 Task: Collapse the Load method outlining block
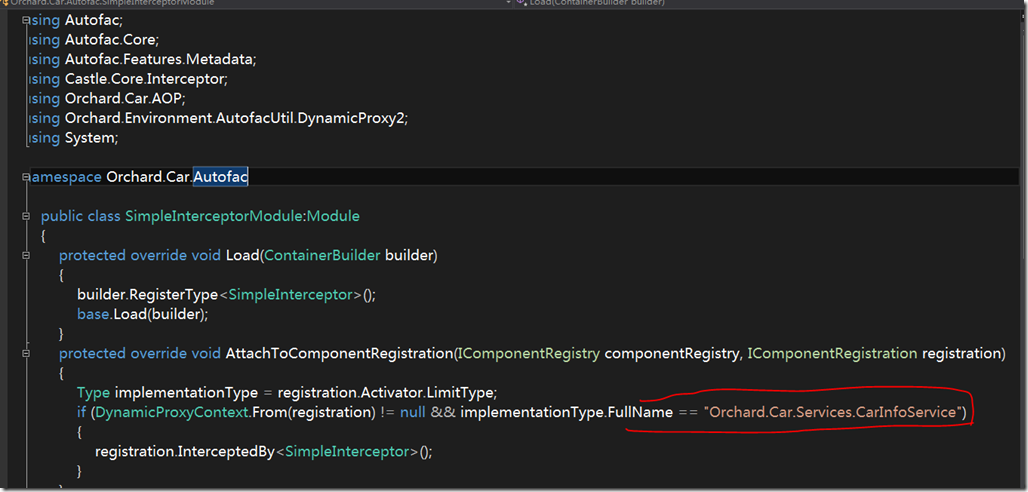pos(26,255)
